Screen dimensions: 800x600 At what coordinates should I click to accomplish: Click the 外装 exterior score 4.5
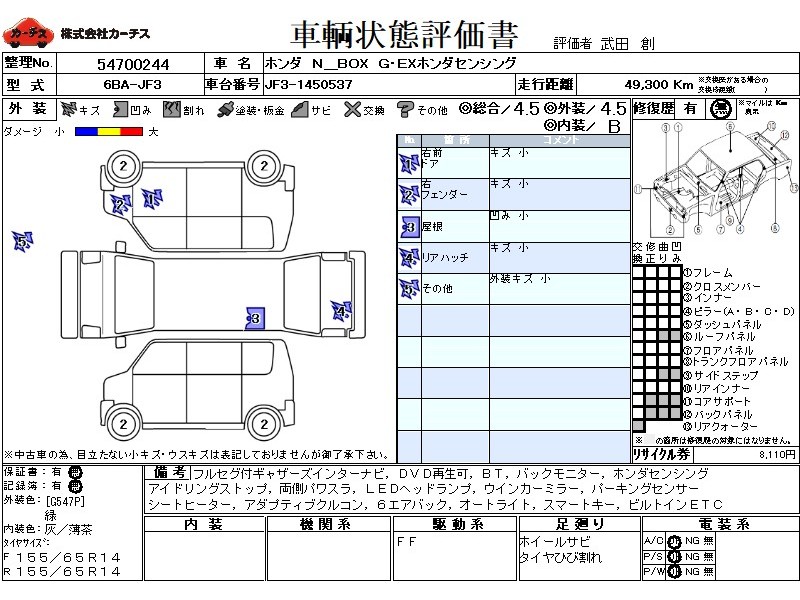point(613,109)
